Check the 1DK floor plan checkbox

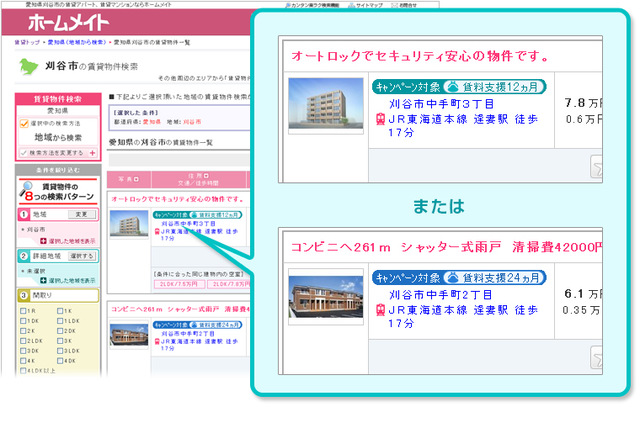coord(23,321)
